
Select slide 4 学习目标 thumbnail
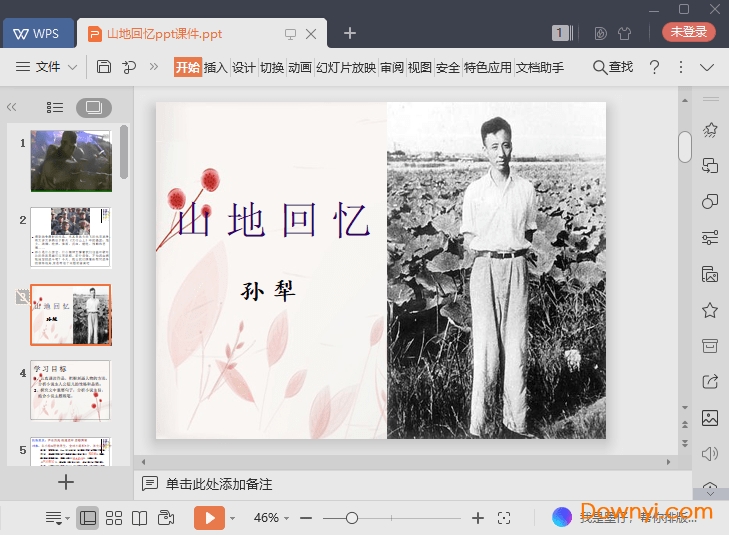click(71, 390)
